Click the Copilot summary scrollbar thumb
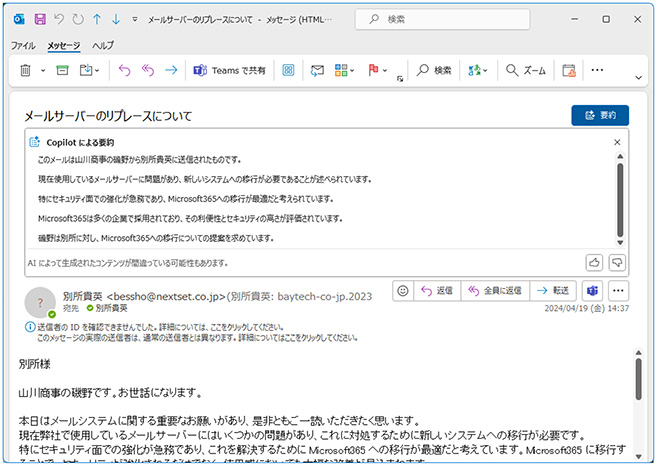The height and width of the screenshot is (467, 659). point(620,200)
